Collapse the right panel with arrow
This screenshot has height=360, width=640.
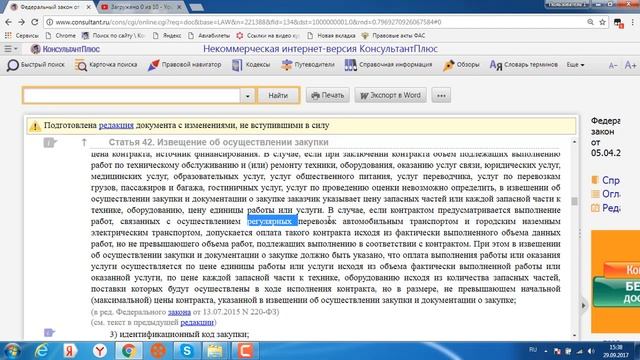tap(583, 305)
